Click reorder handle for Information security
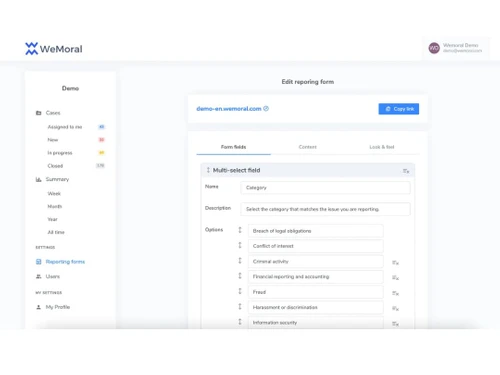The image size is (500, 375). pos(240,322)
